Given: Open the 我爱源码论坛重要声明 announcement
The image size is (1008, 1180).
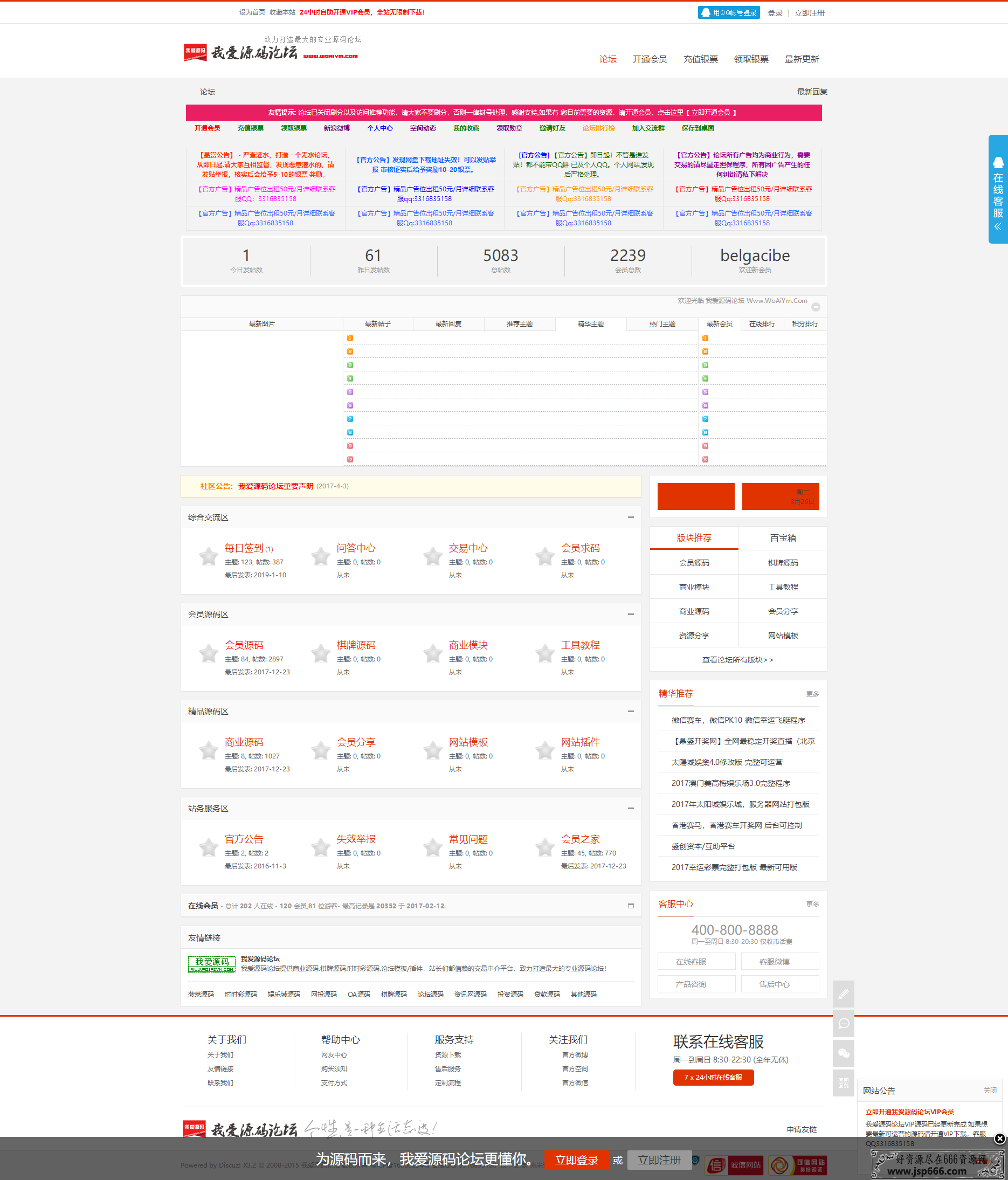Looking at the screenshot, I should pyautogui.click(x=275, y=486).
